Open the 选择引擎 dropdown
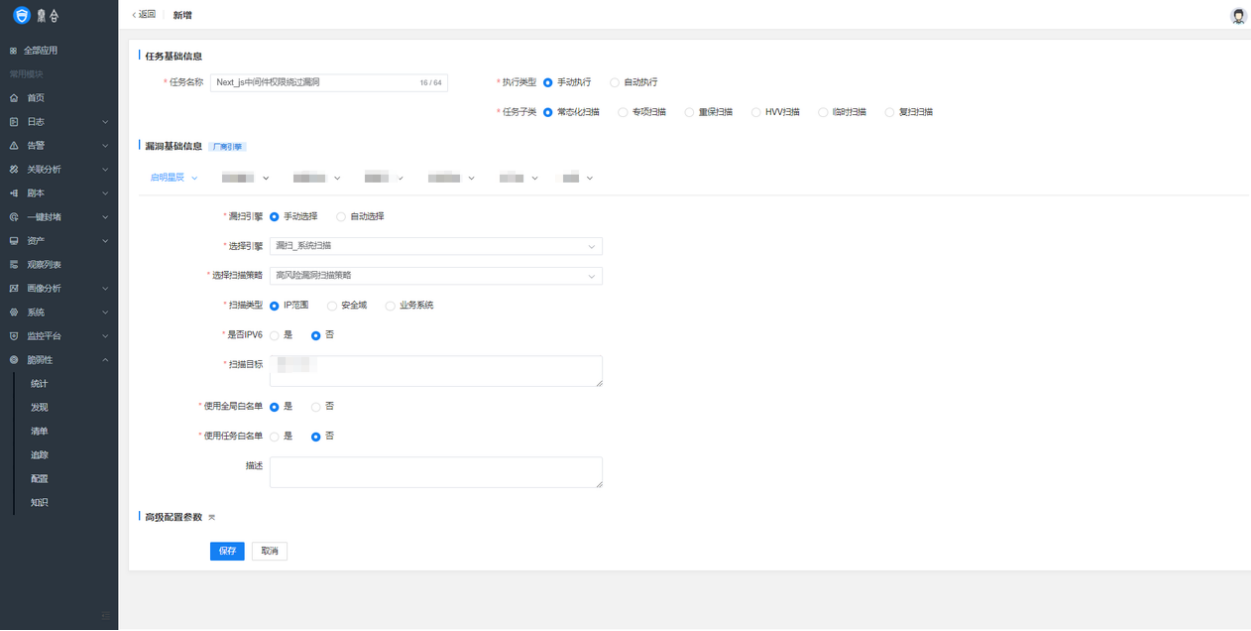 [436, 246]
